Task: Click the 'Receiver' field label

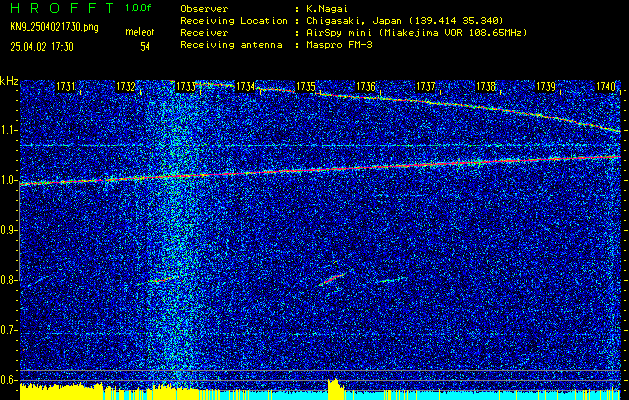Action: (x=204, y=33)
